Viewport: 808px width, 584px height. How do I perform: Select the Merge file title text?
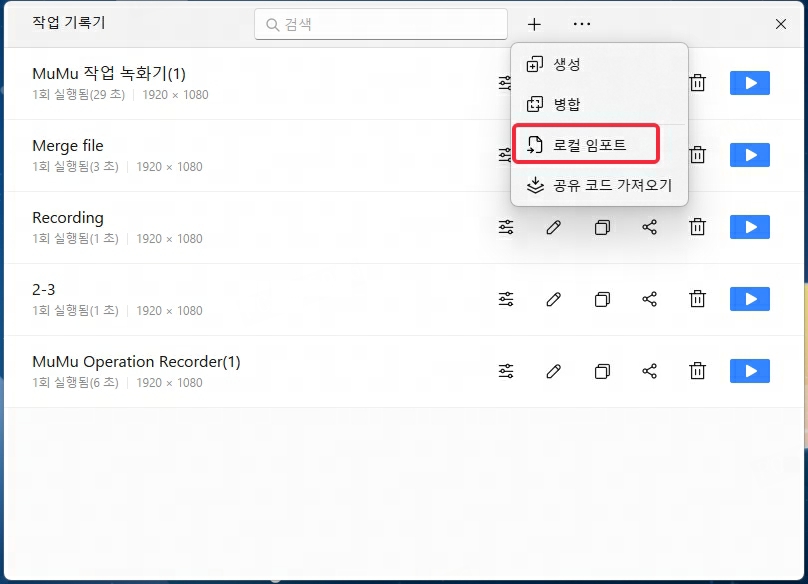pos(68,146)
